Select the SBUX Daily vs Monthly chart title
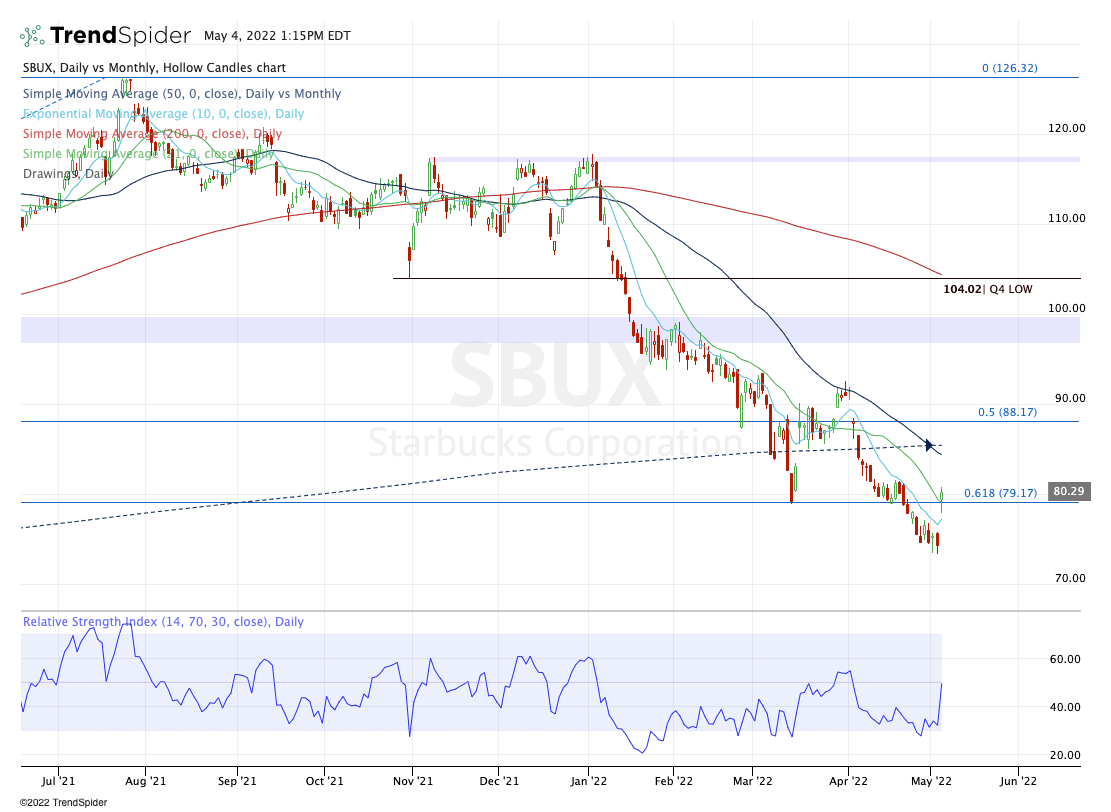Image resolution: width=1111 pixels, height=812 pixels. 154,68
